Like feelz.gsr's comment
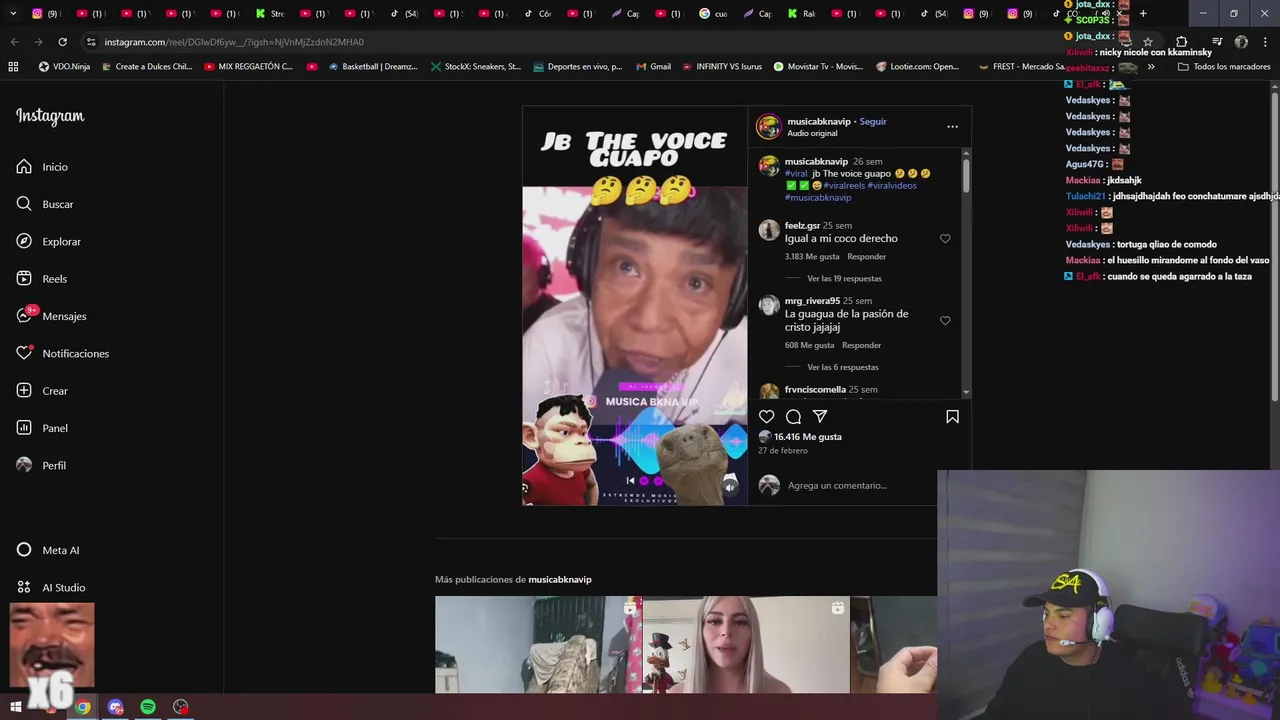The width and height of the screenshot is (1280, 720). [x=945, y=239]
